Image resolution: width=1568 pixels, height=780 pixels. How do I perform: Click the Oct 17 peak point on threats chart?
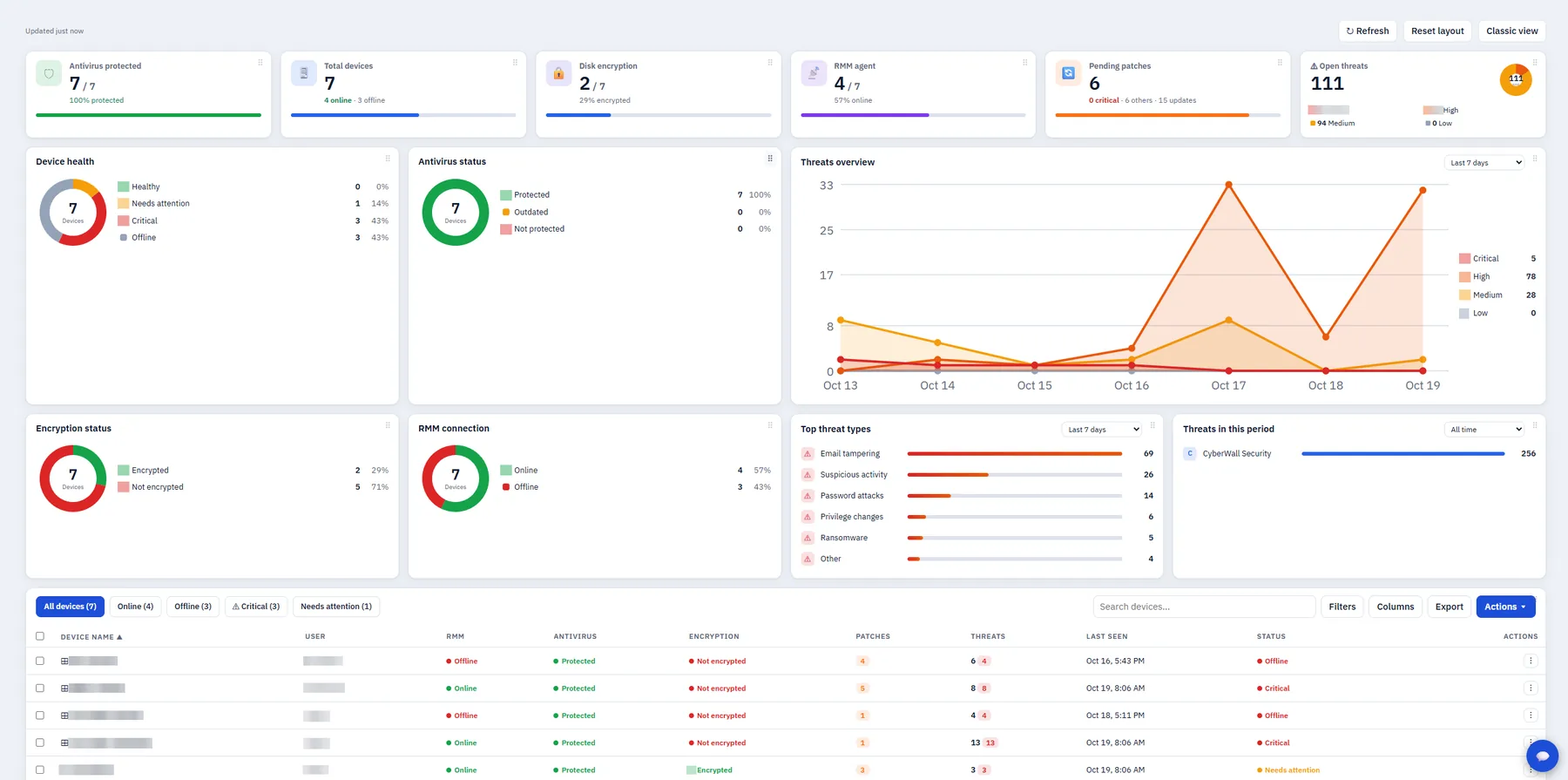tap(1228, 185)
